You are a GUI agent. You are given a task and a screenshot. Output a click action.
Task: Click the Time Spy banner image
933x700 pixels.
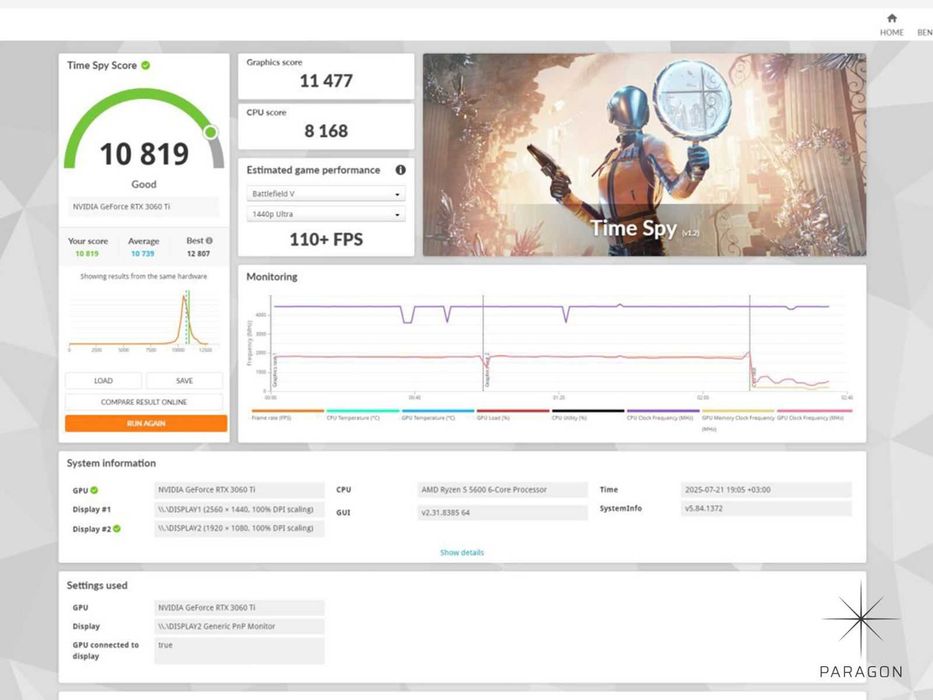tap(644, 155)
